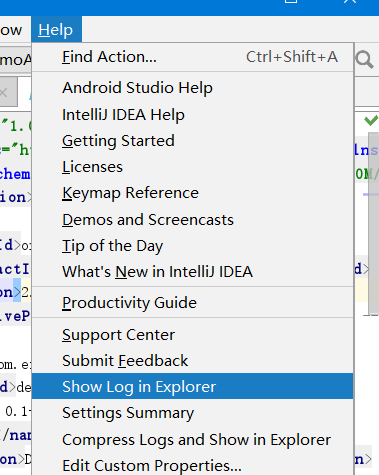Open the Help menu
This screenshot has width=379, height=475.
coord(56,30)
